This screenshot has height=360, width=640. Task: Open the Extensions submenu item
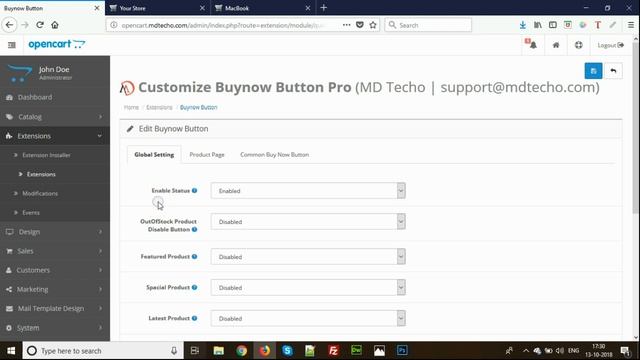pos(55,174)
